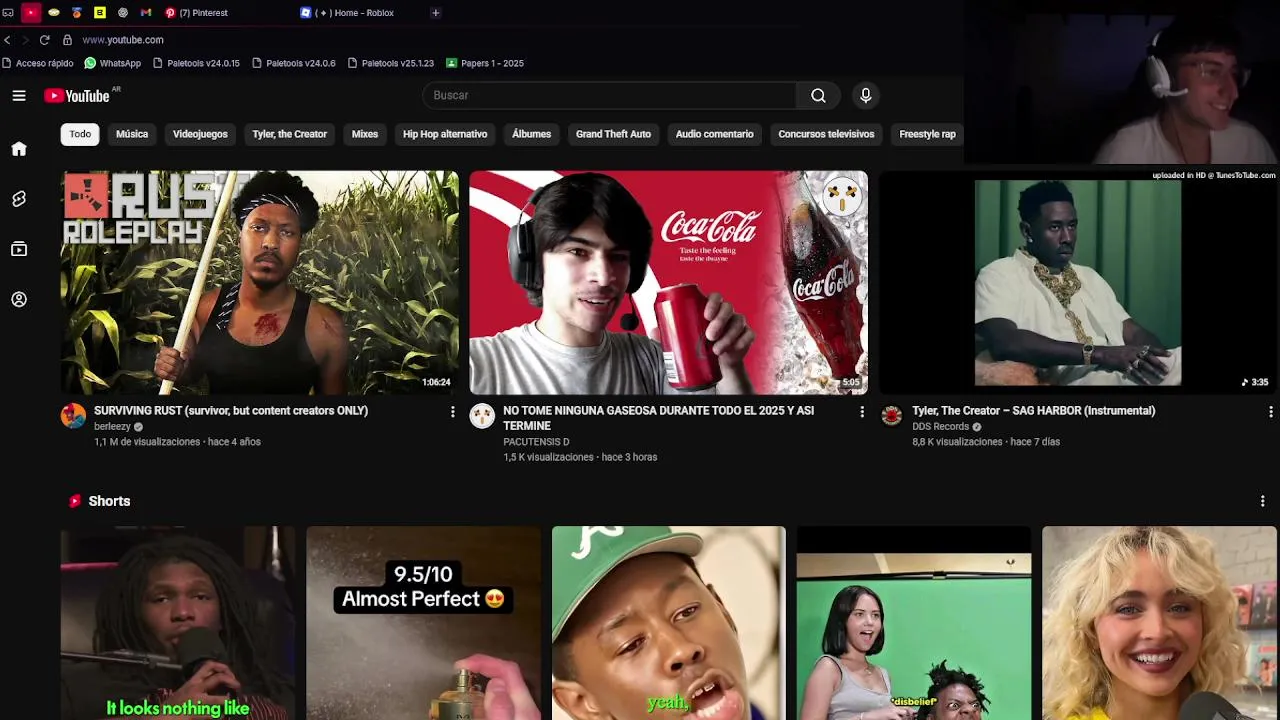Open PACUTENSIS D channel avatar
1280x720 pixels.
(482, 416)
